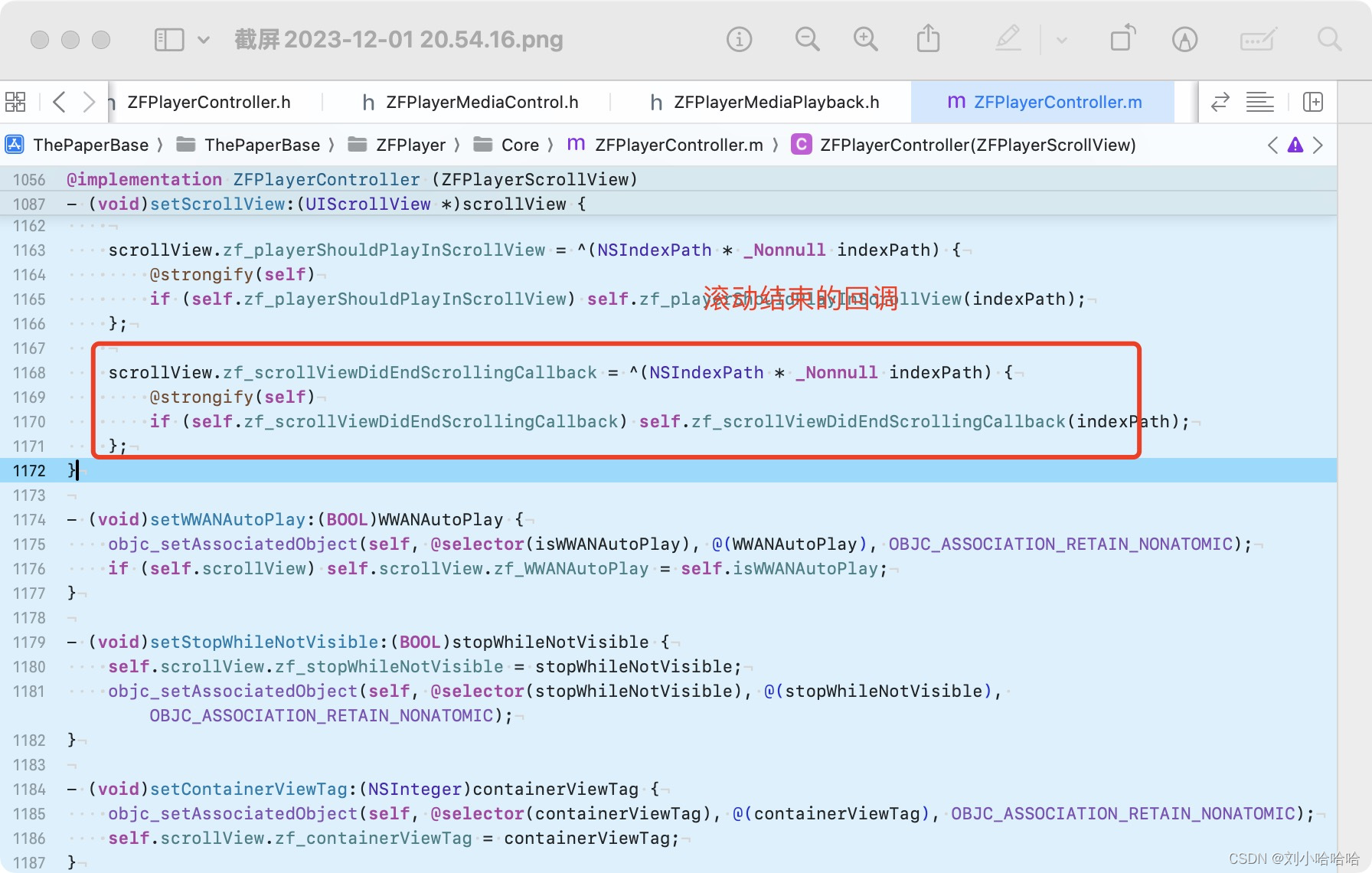Image resolution: width=1372 pixels, height=873 pixels.
Task: Click ThePaperBase project in the jump bar
Action: point(92,145)
